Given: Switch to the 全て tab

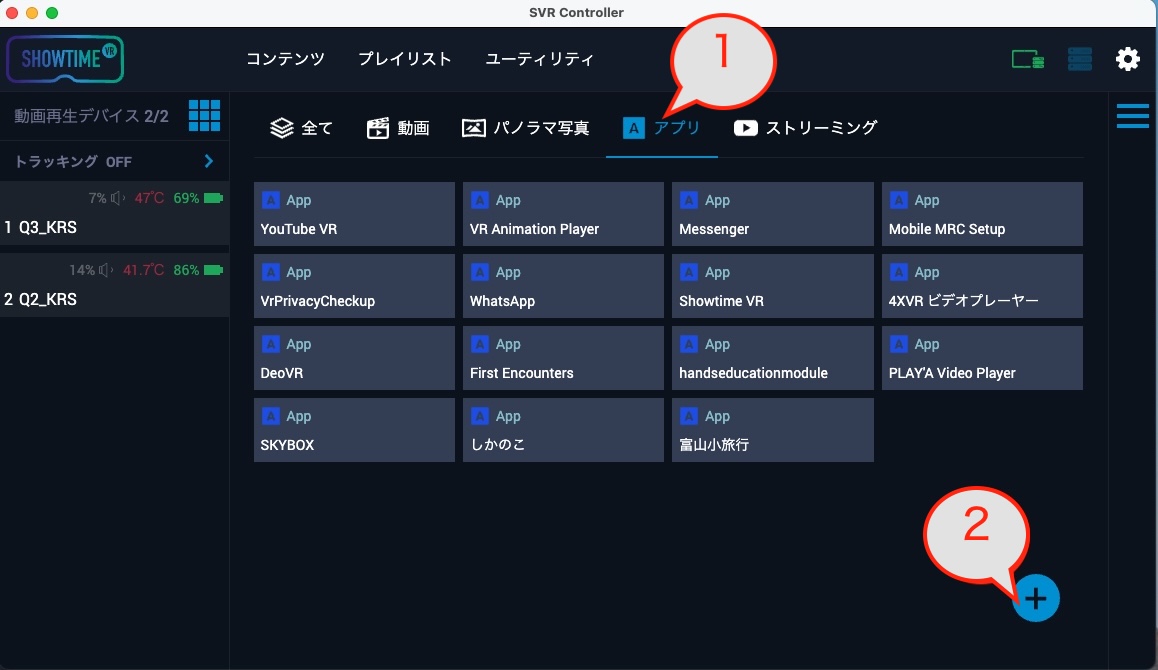Looking at the screenshot, I should pyautogui.click(x=301, y=128).
